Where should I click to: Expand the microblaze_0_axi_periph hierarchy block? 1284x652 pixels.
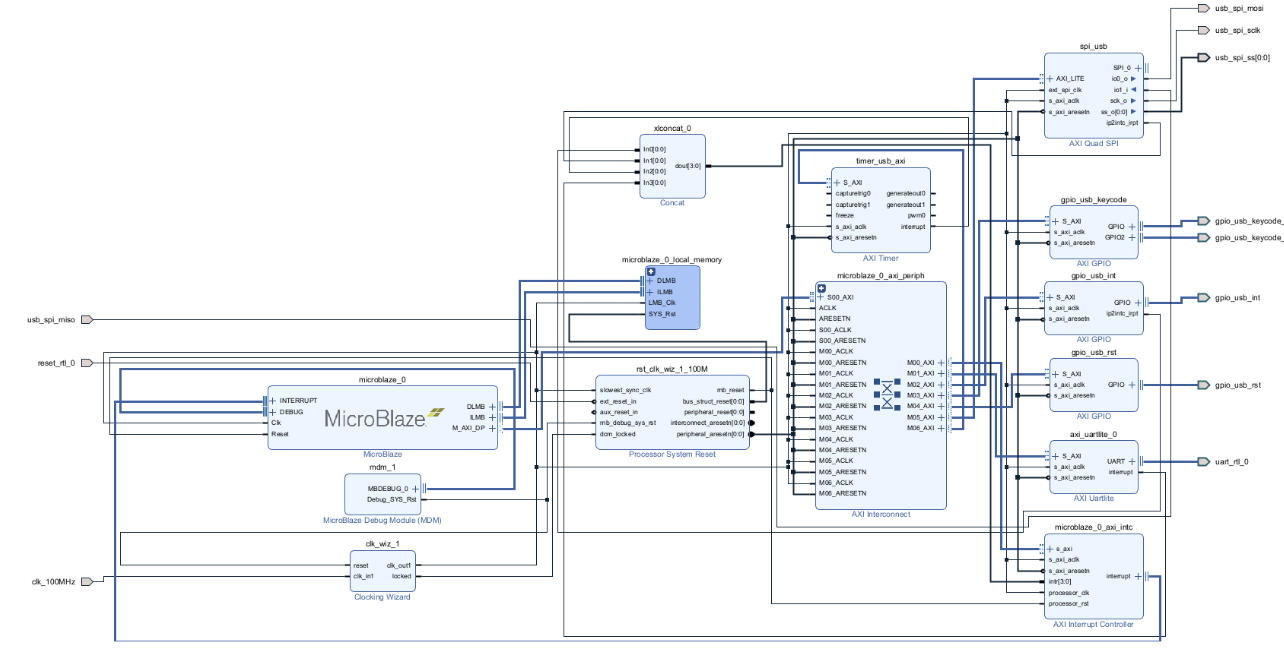pos(822,288)
